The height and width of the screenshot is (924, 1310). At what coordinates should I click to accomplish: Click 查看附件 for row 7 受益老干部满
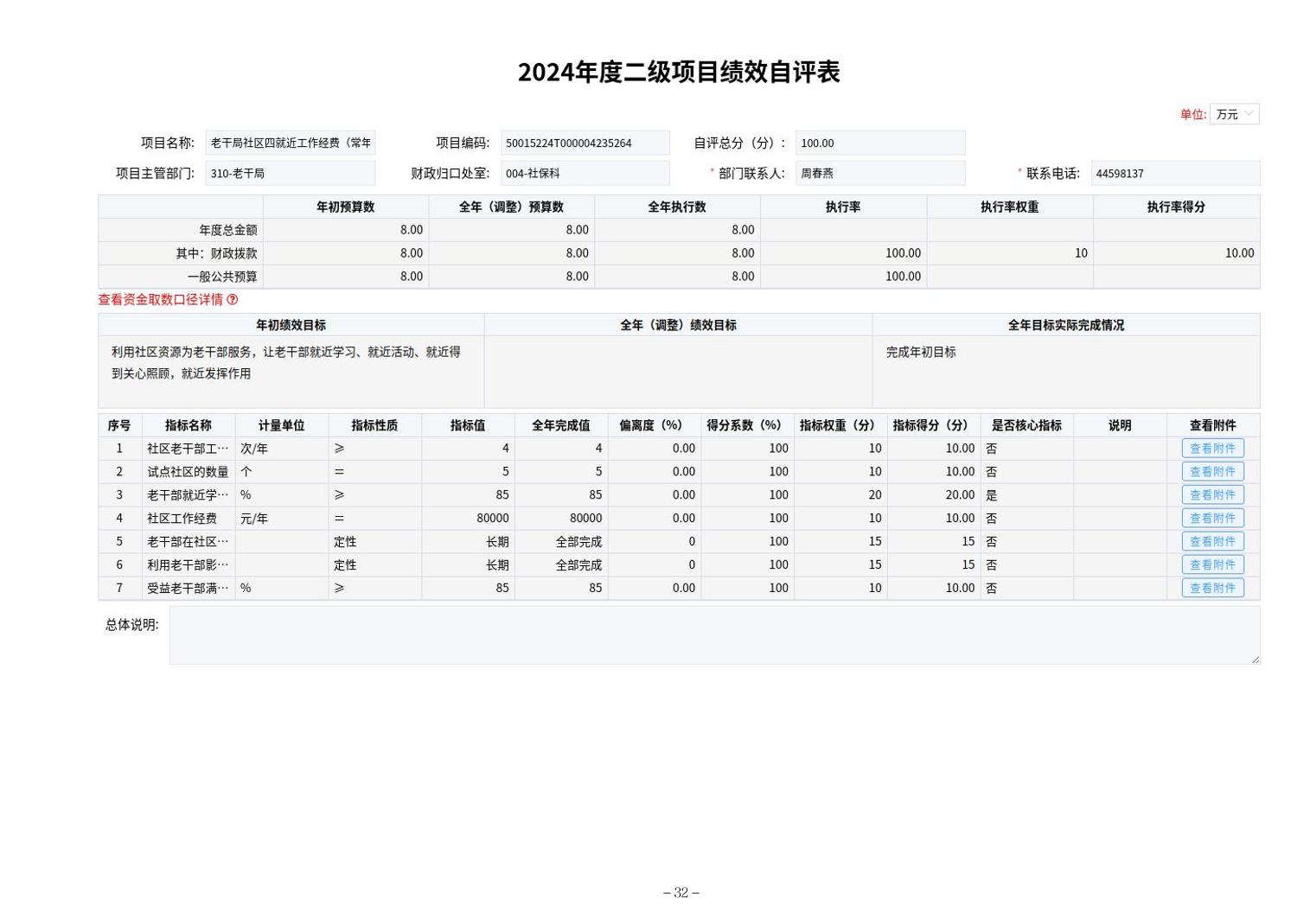click(x=1212, y=588)
